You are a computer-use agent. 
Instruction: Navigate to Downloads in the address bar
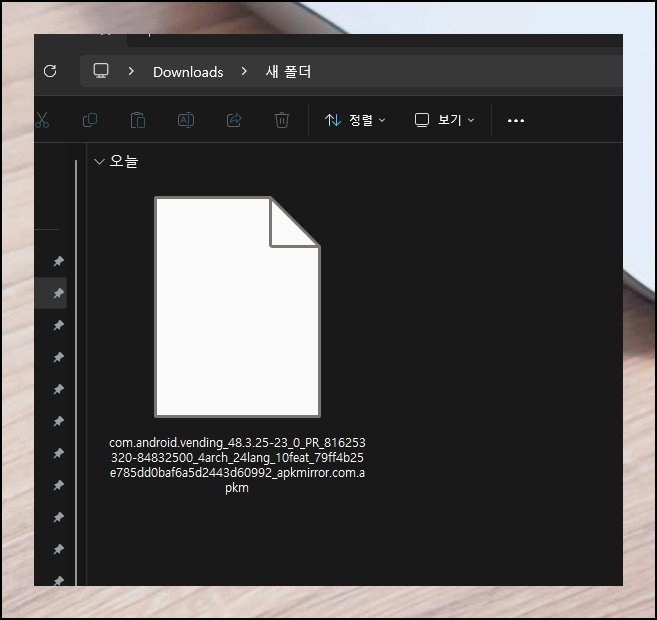pyautogui.click(x=188, y=72)
